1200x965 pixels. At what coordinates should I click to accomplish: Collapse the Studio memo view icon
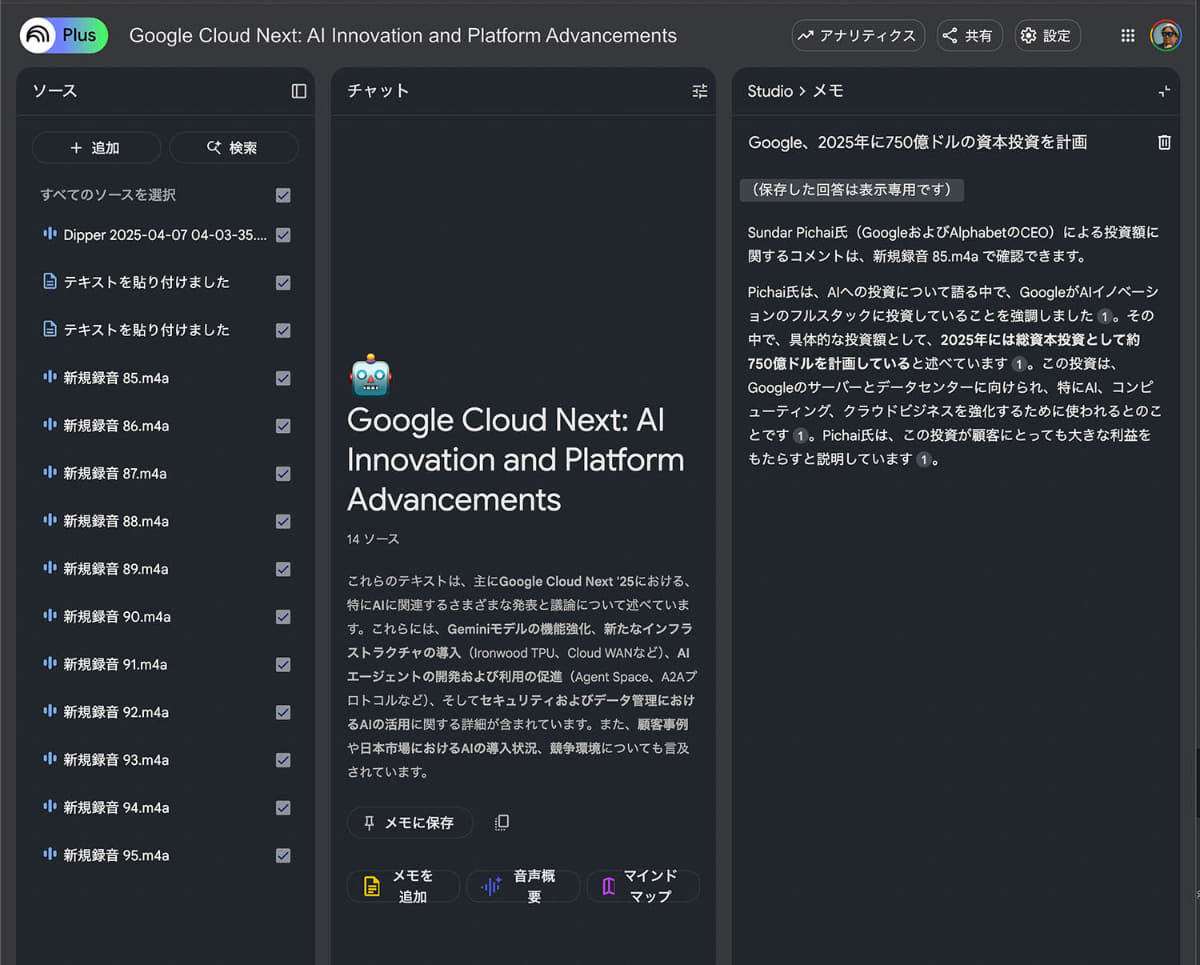click(1164, 91)
